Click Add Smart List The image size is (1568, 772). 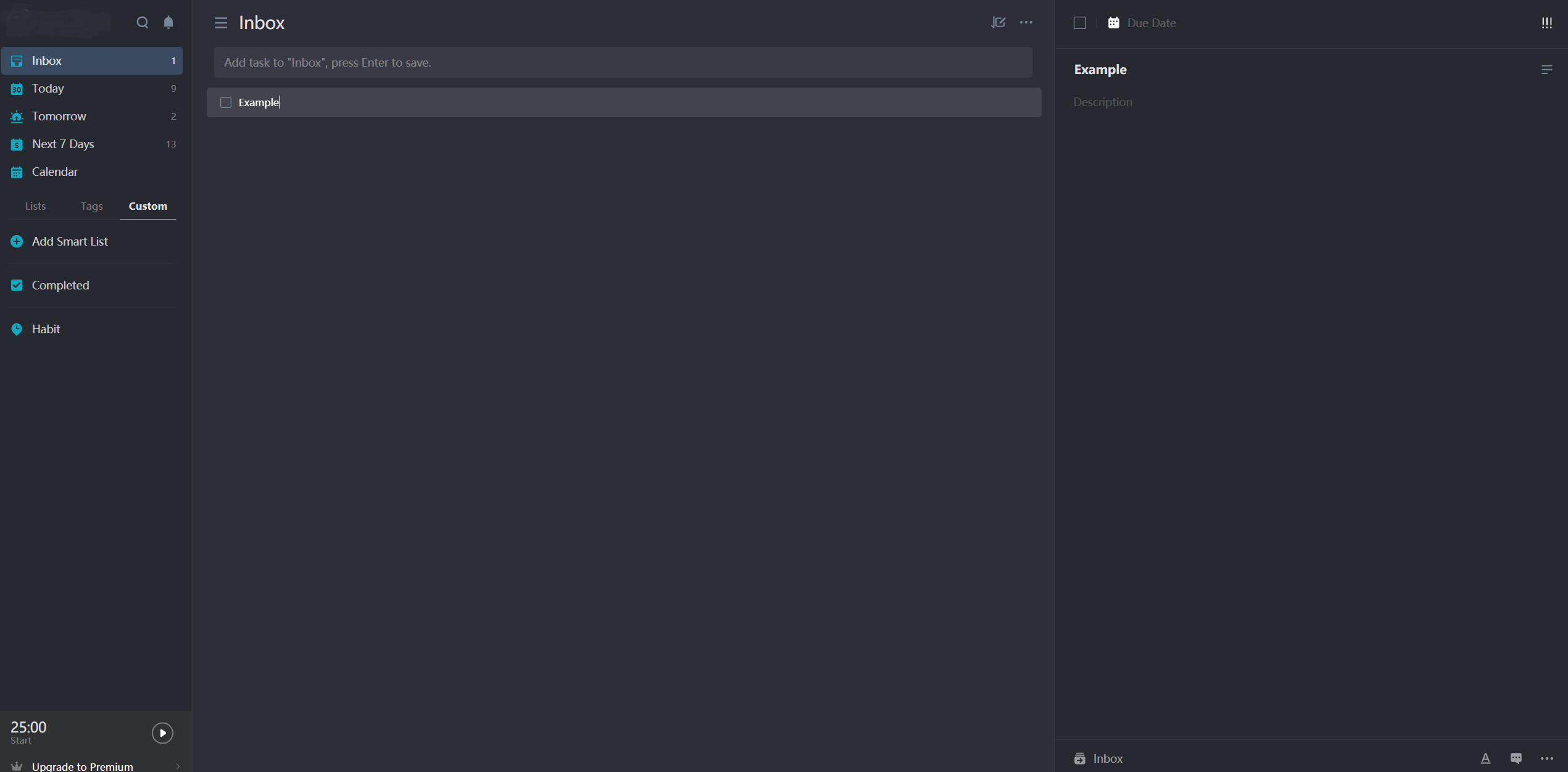pyautogui.click(x=69, y=241)
